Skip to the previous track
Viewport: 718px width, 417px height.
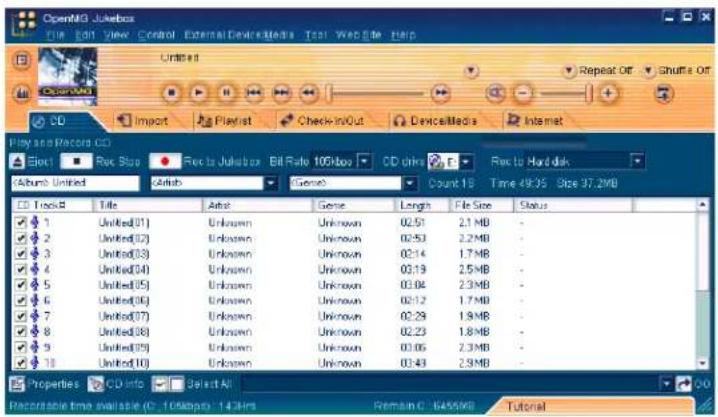pos(254,93)
